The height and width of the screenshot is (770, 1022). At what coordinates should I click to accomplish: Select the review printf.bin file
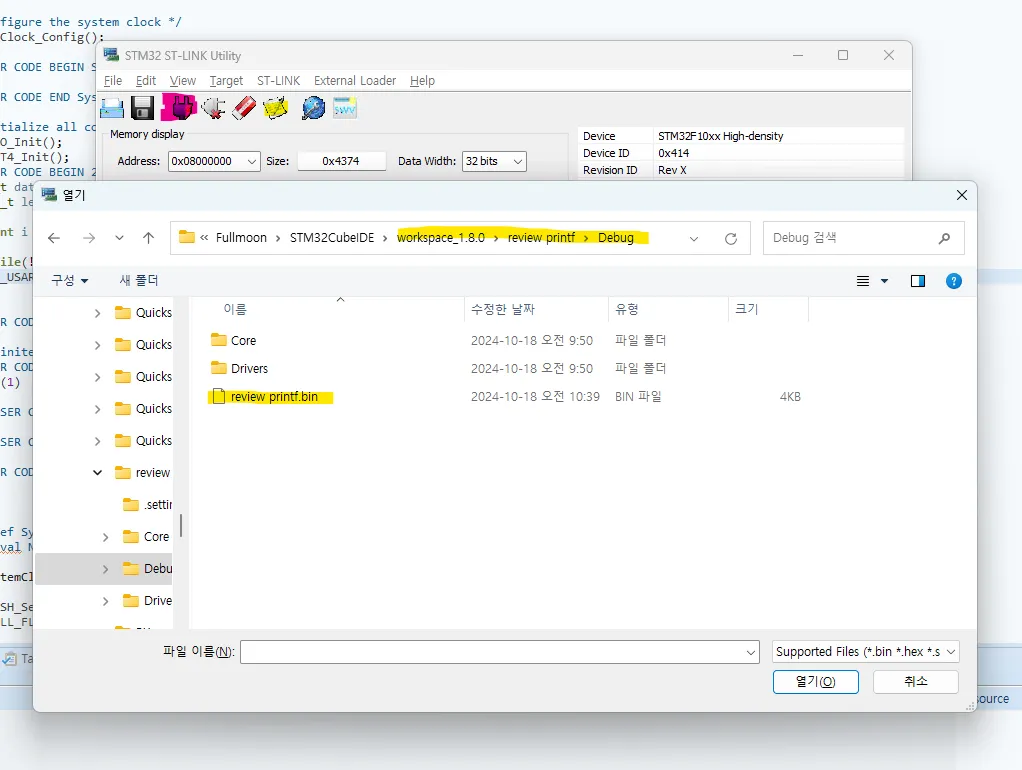tap(274, 396)
